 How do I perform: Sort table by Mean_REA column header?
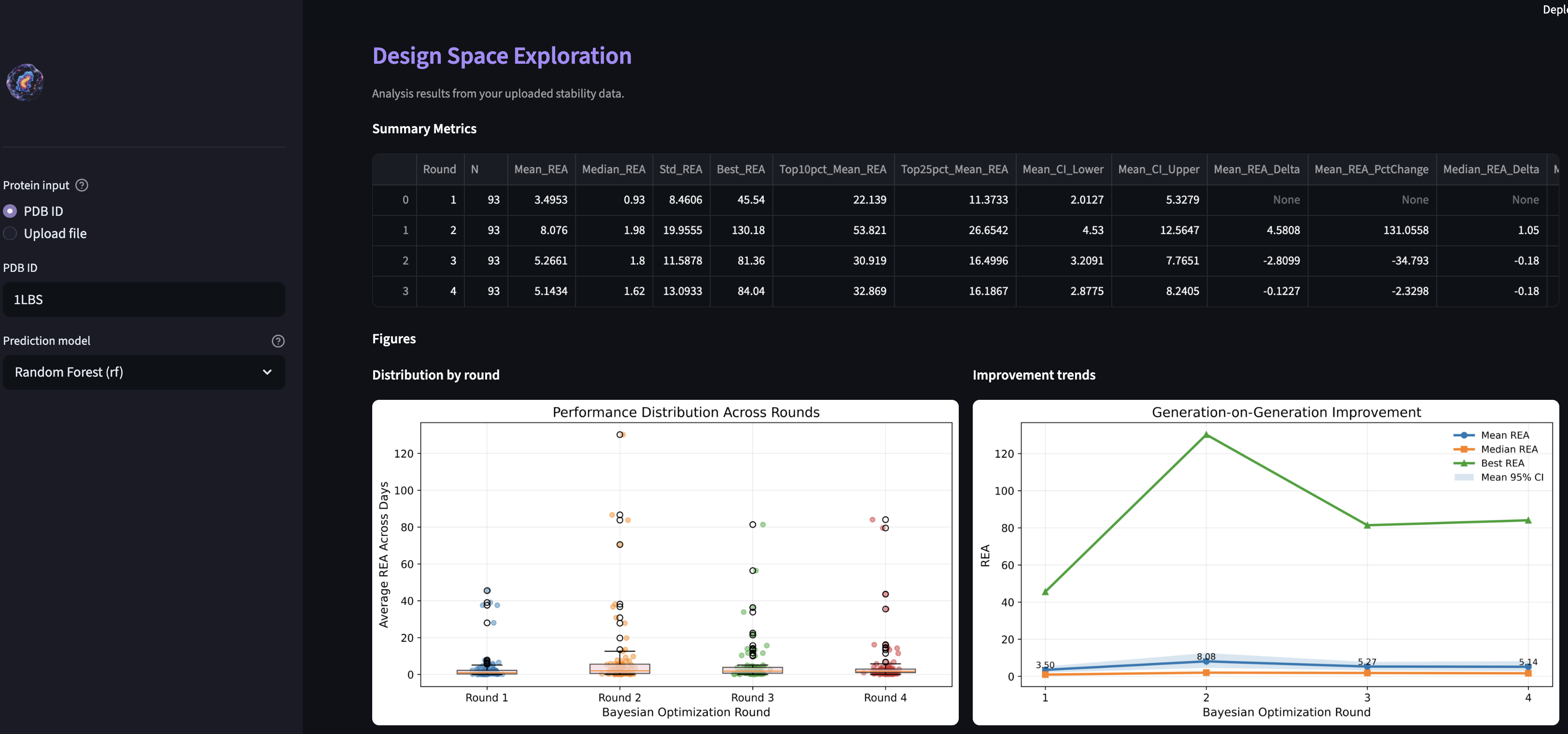tap(541, 169)
